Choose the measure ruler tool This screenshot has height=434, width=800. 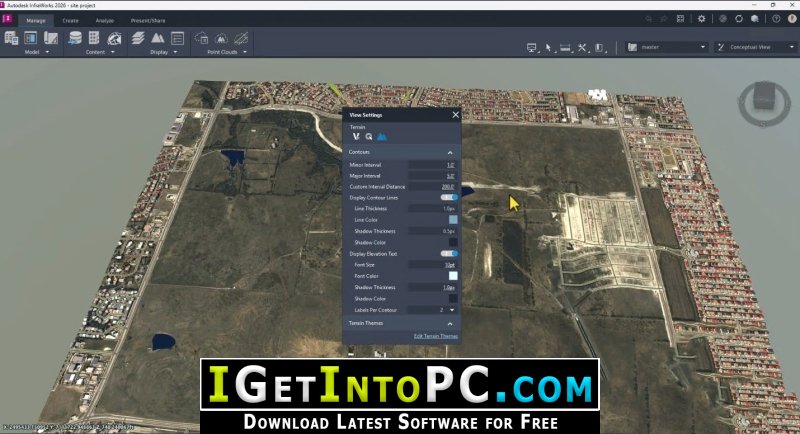point(565,47)
